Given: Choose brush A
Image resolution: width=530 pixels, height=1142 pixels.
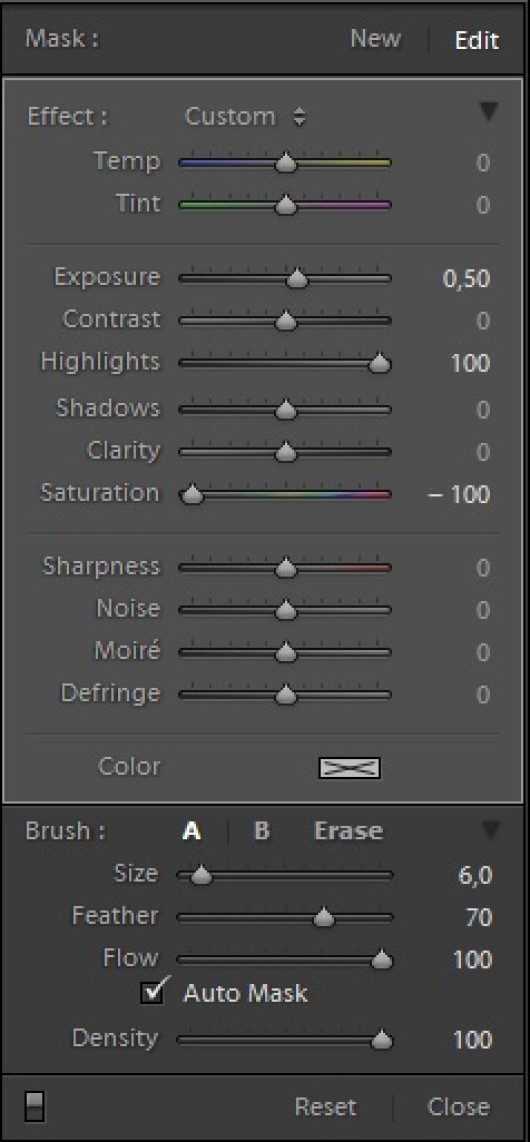Looking at the screenshot, I should point(191,831).
